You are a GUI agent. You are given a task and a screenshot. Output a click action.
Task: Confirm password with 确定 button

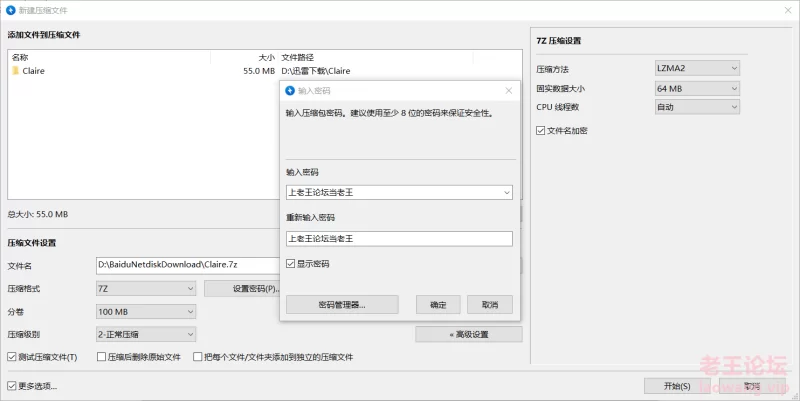tap(438, 305)
